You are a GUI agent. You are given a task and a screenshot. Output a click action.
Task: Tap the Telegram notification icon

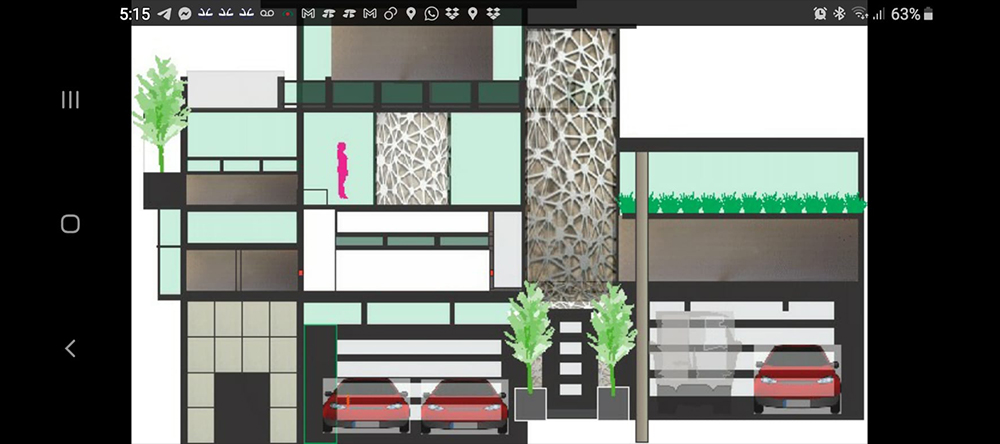pyautogui.click(x=164, y=14)
